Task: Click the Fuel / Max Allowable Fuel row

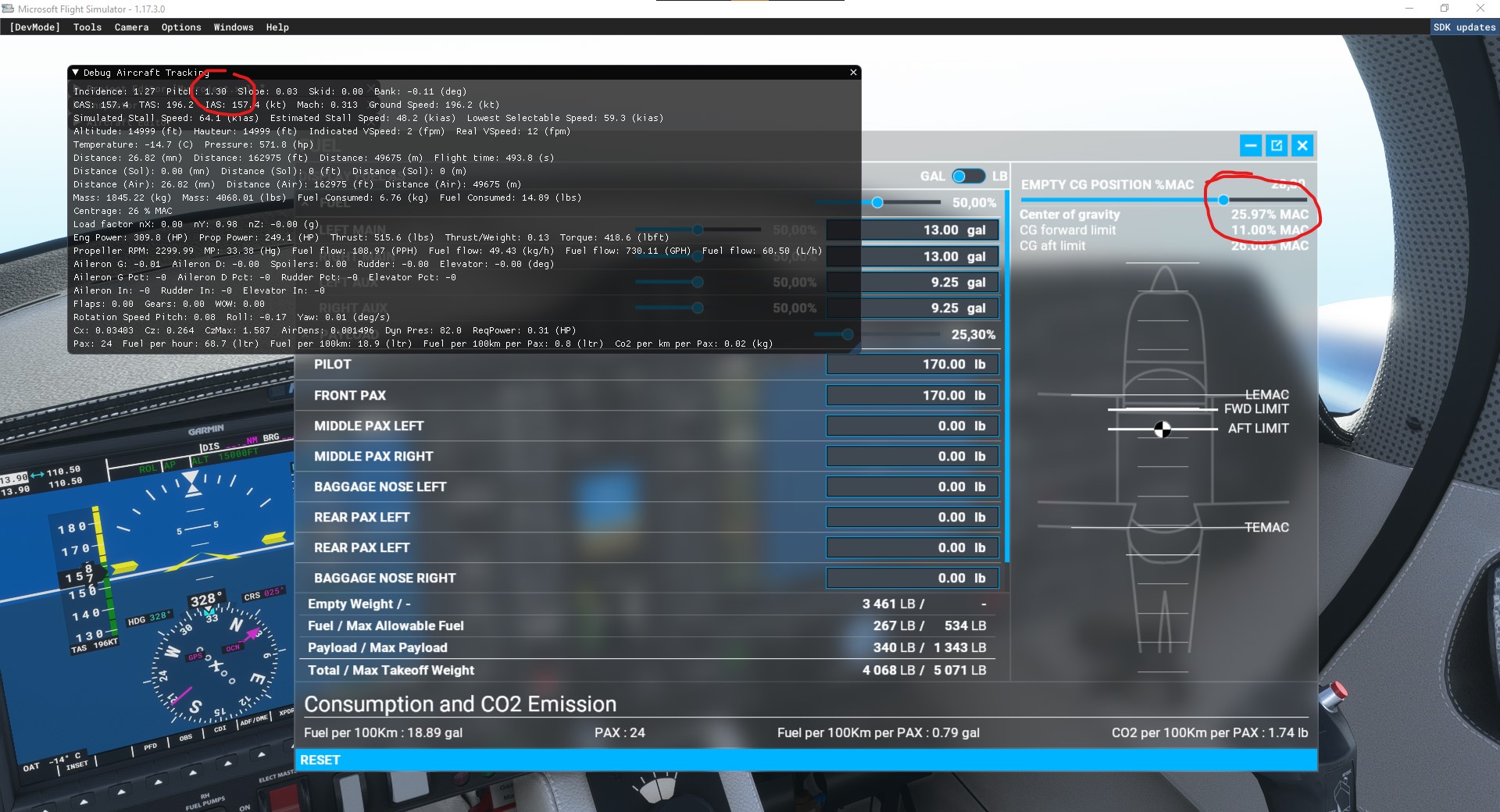Action: click(647, 626)
